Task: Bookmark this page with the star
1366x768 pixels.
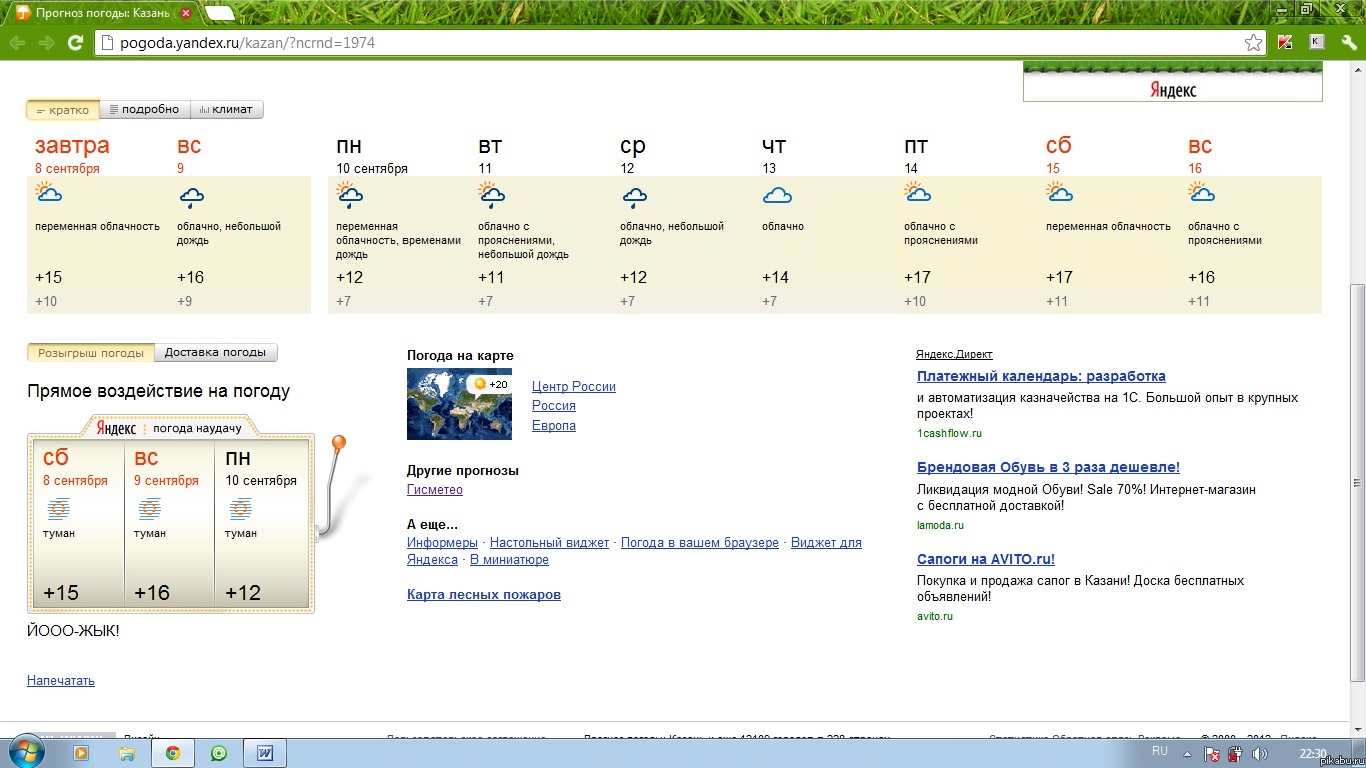Action: point(1253,43)
